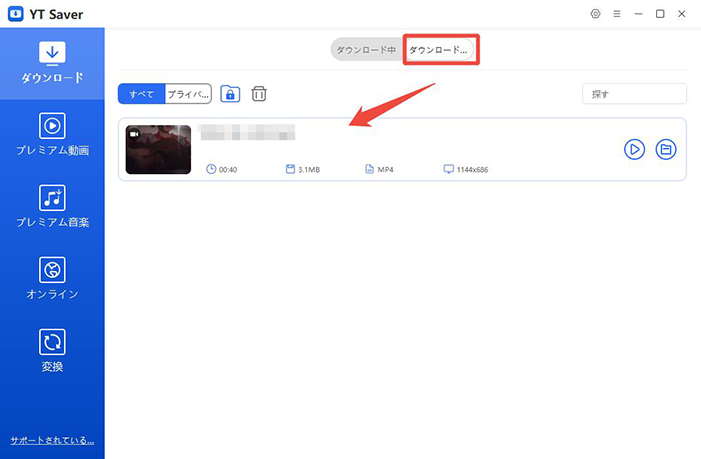Open the hamburger menu in title bar
701x459 pixels.
616,14
